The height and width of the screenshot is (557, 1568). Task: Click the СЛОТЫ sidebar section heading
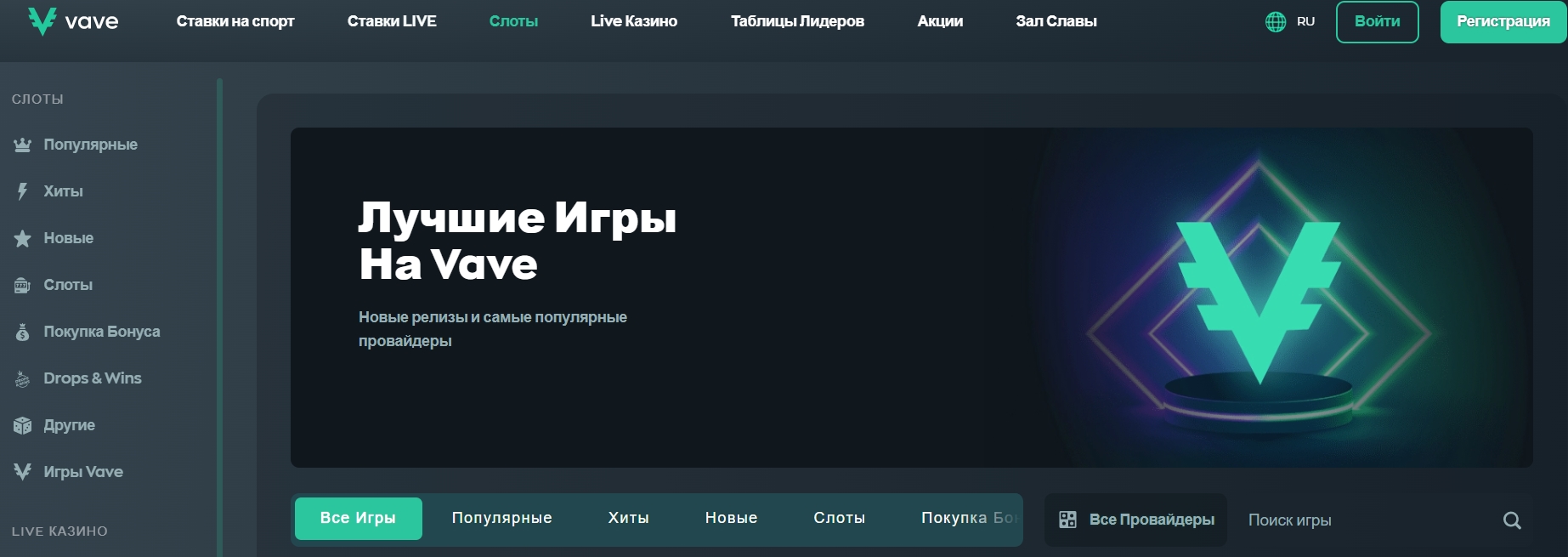[x=37, y=99]
